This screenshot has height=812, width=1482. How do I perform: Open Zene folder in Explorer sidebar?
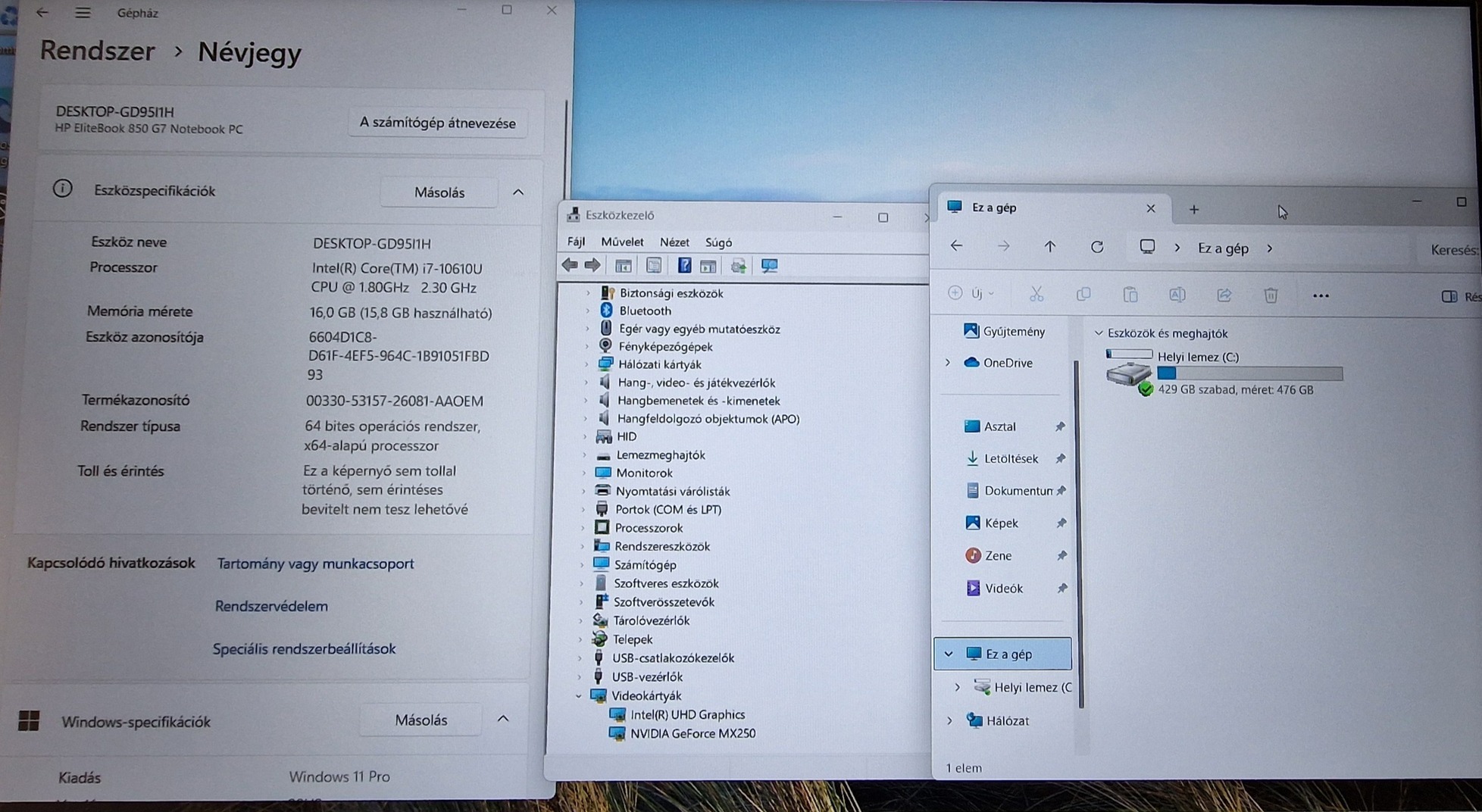click(989, 555)
